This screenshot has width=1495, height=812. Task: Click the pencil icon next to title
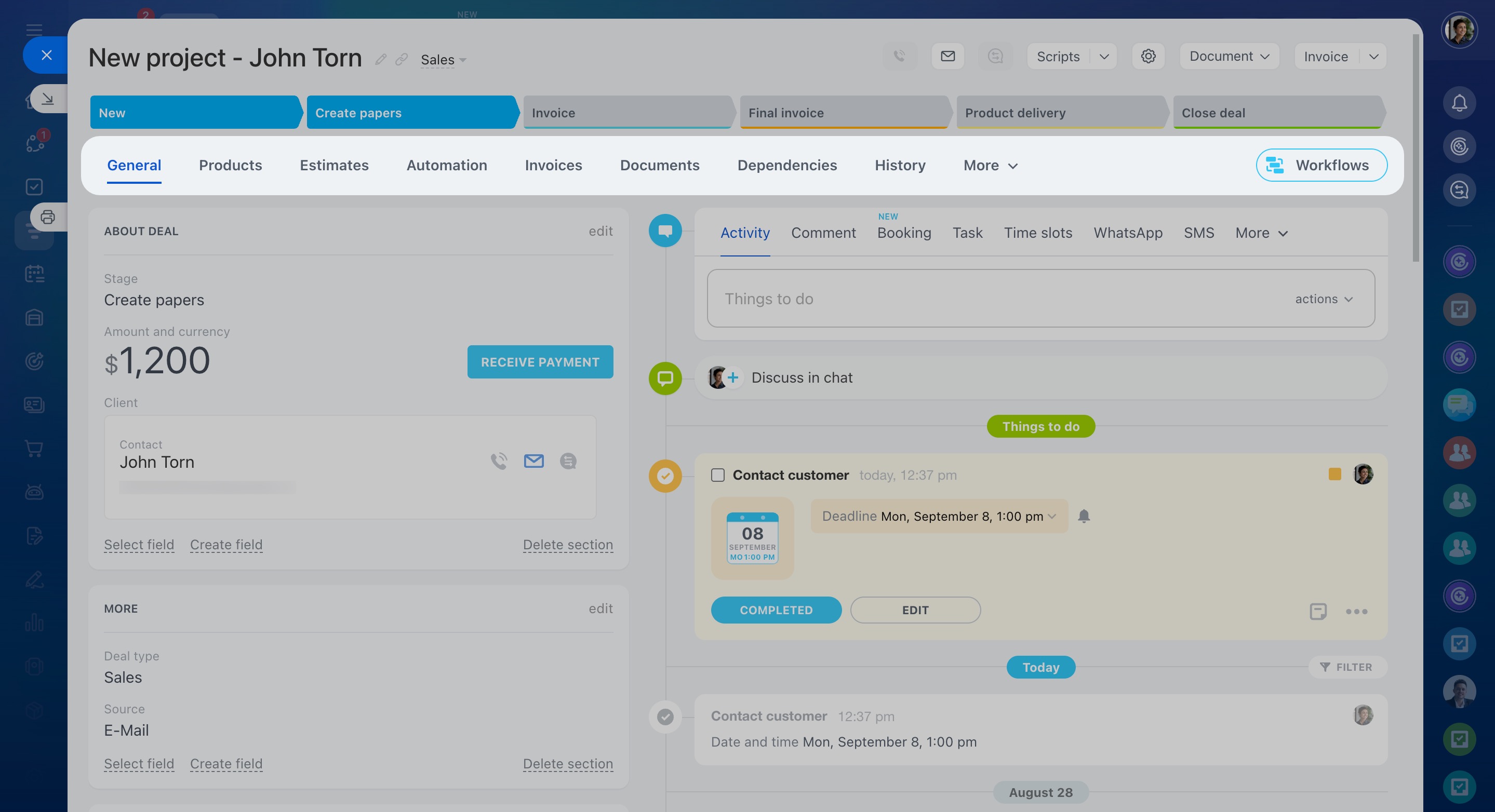(381, 59)
